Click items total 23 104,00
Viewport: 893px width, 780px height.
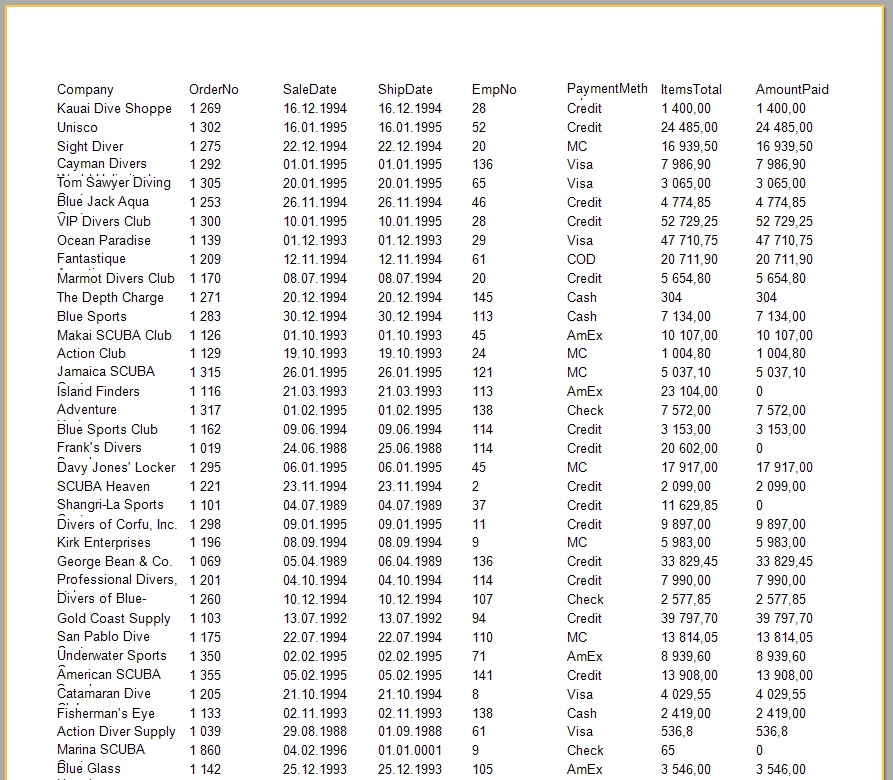point(689,392)
